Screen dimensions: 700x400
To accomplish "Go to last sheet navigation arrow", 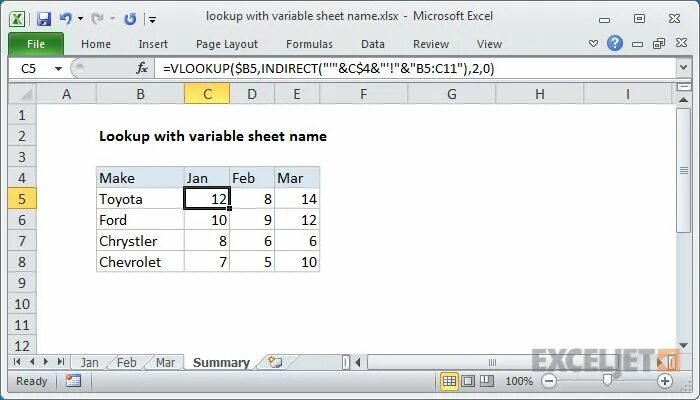I will click(x=61, y=362).
